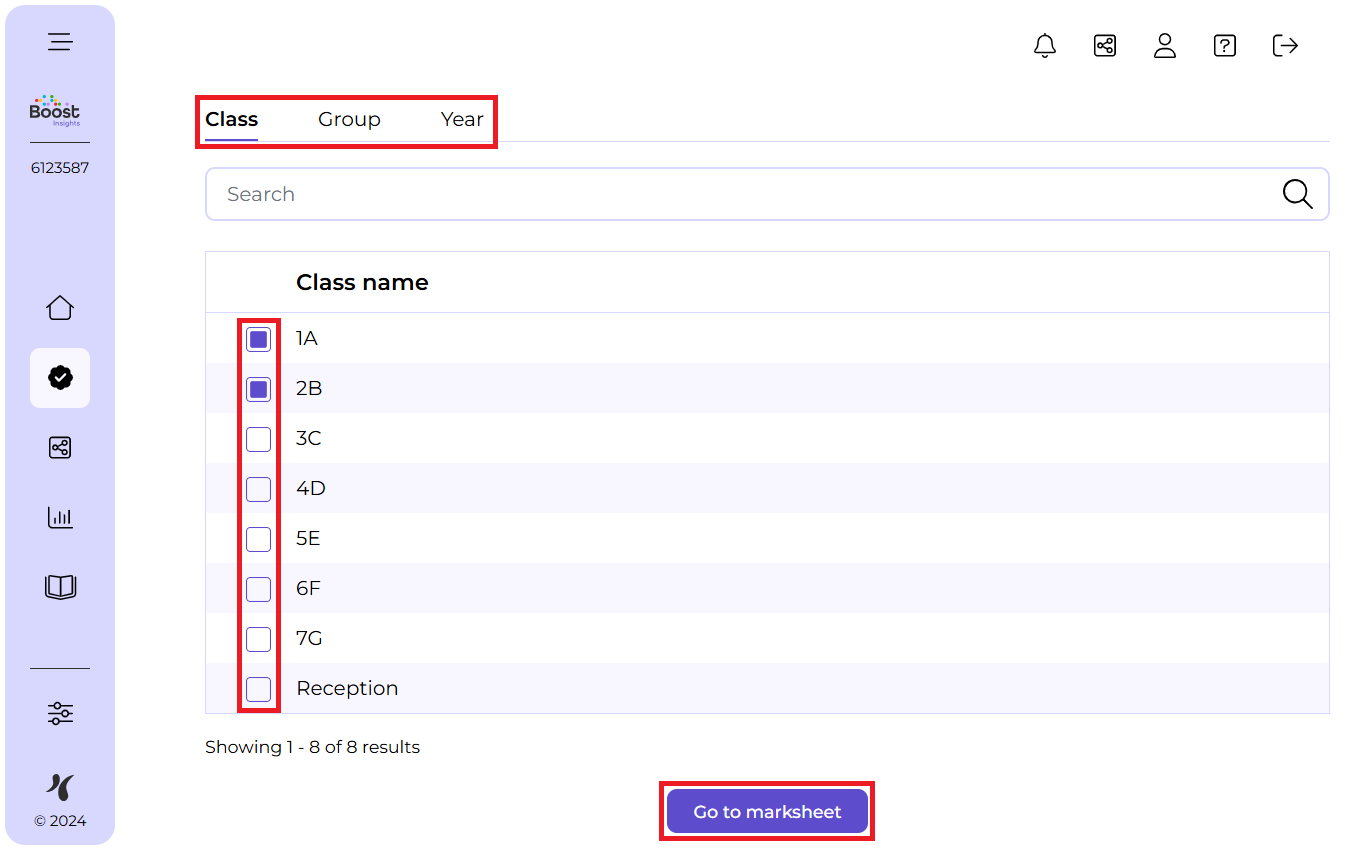Open the bar chart reports icon

(x=60, y=517)
